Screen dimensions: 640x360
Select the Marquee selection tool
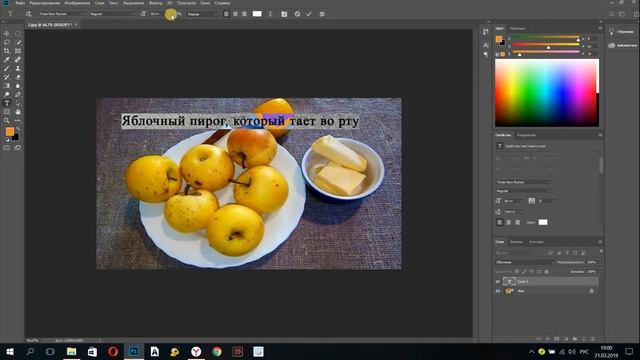[18, 33]
